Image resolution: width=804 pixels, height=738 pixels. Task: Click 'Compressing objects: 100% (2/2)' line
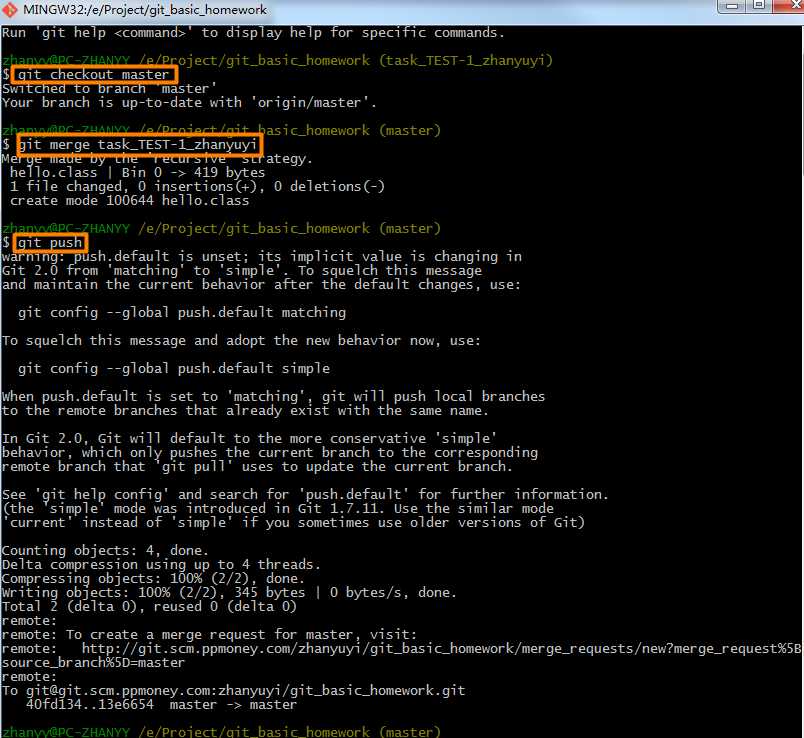pyautogui.click(x=153, y=579)
